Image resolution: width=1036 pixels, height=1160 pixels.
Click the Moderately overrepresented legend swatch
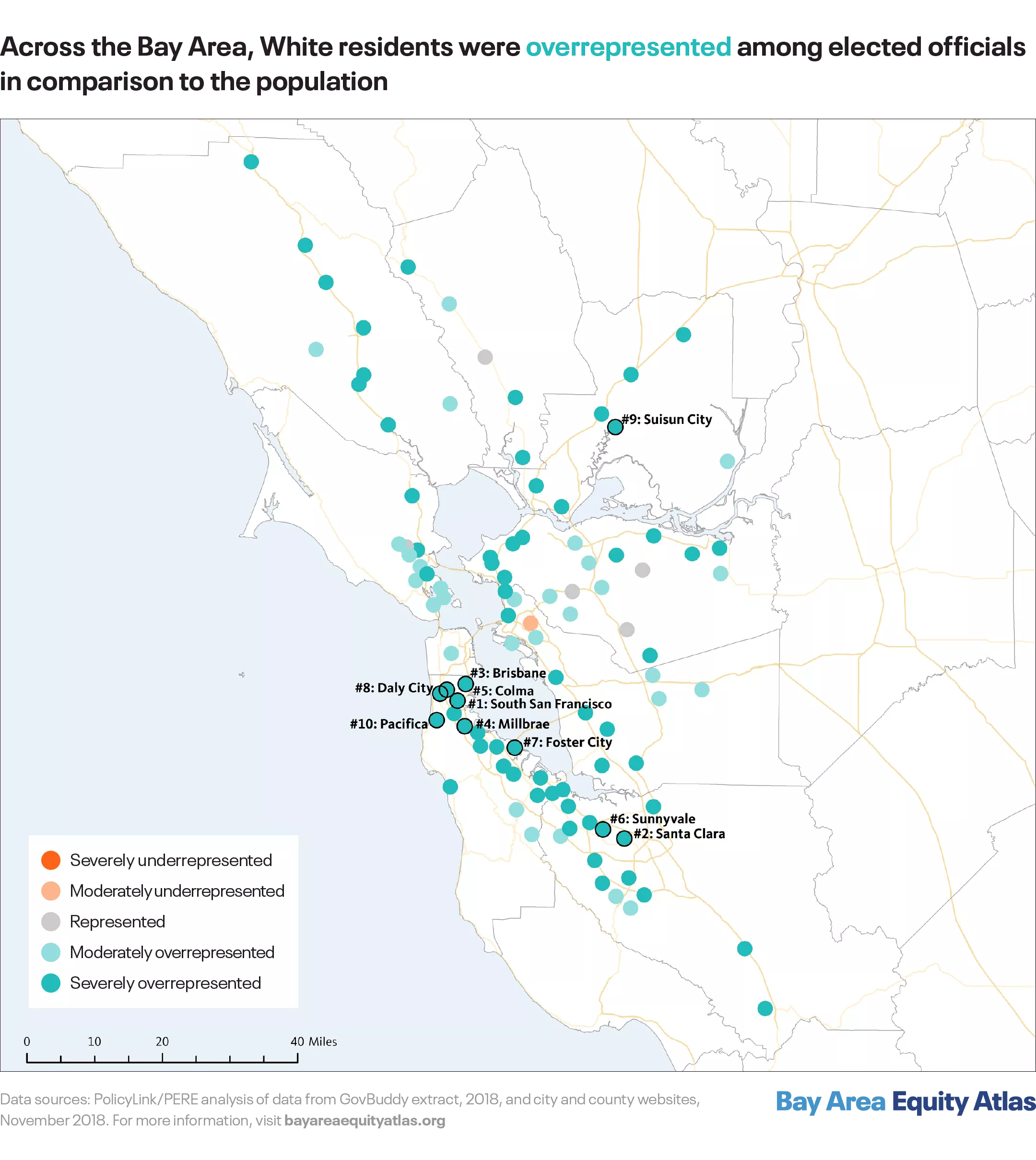click(51, 952)
